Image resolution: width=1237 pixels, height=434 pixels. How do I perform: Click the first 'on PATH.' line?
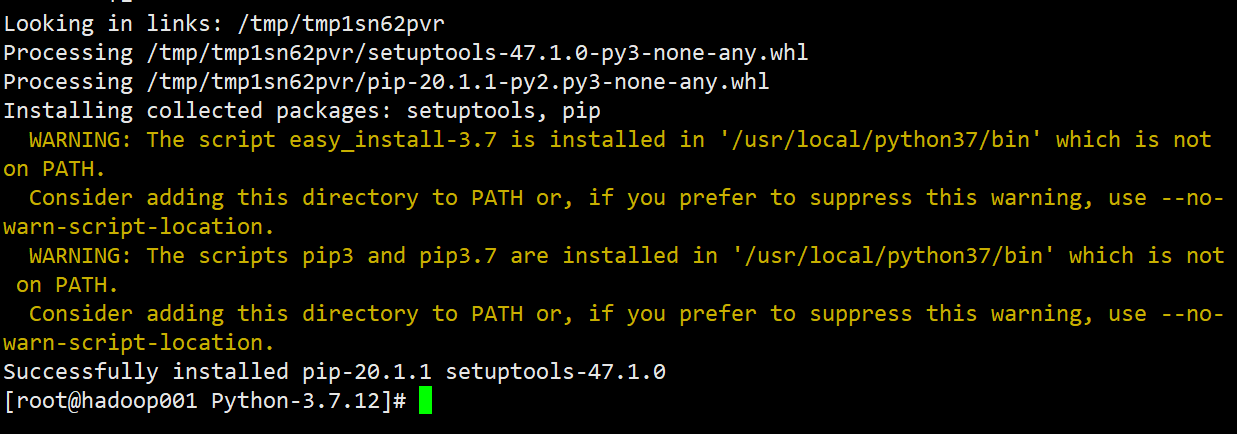[x=55, y=168]
